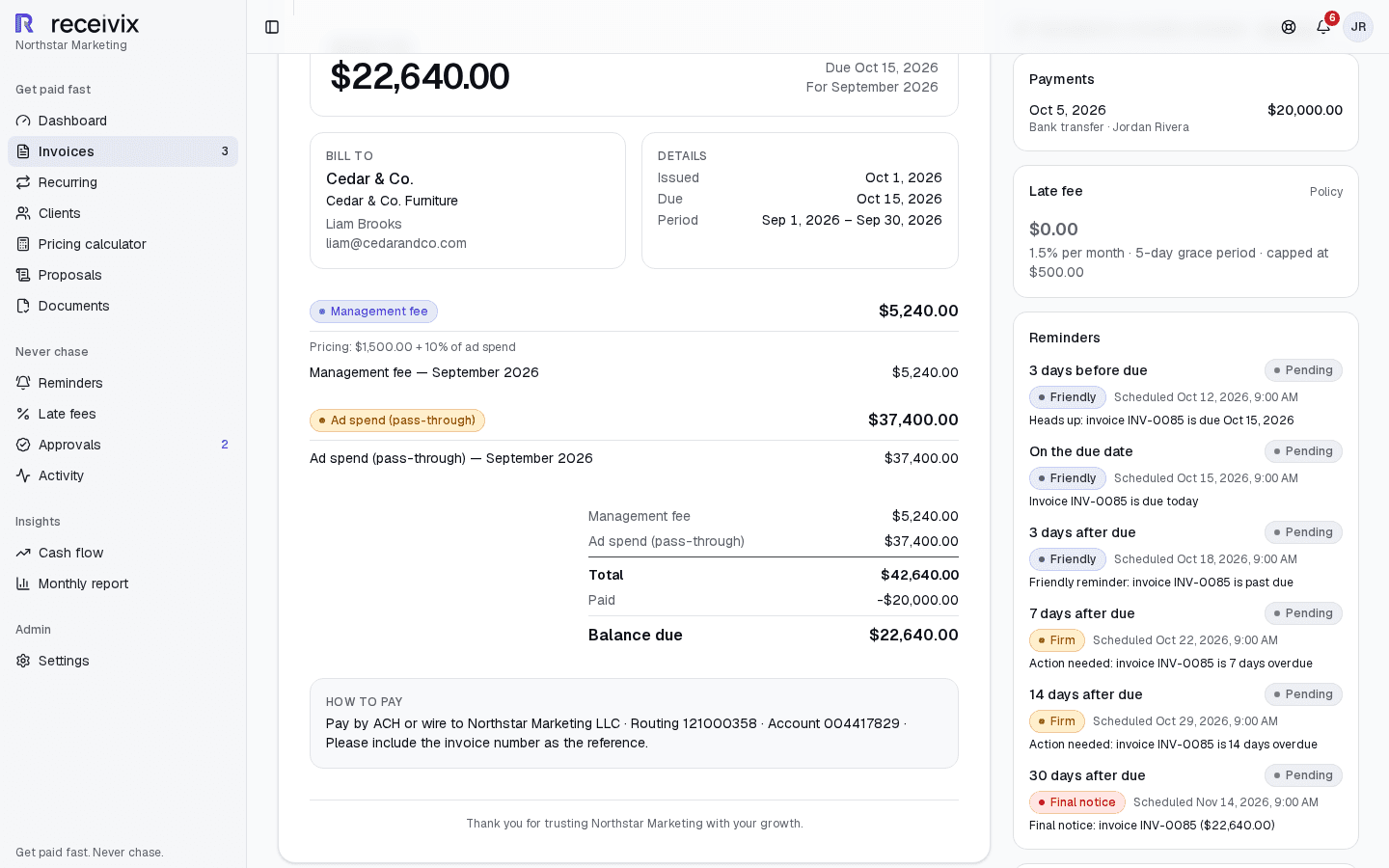Open the JR user avatar menu
The width and height of the screenshot is (1389, 868).
(1358, 27)
